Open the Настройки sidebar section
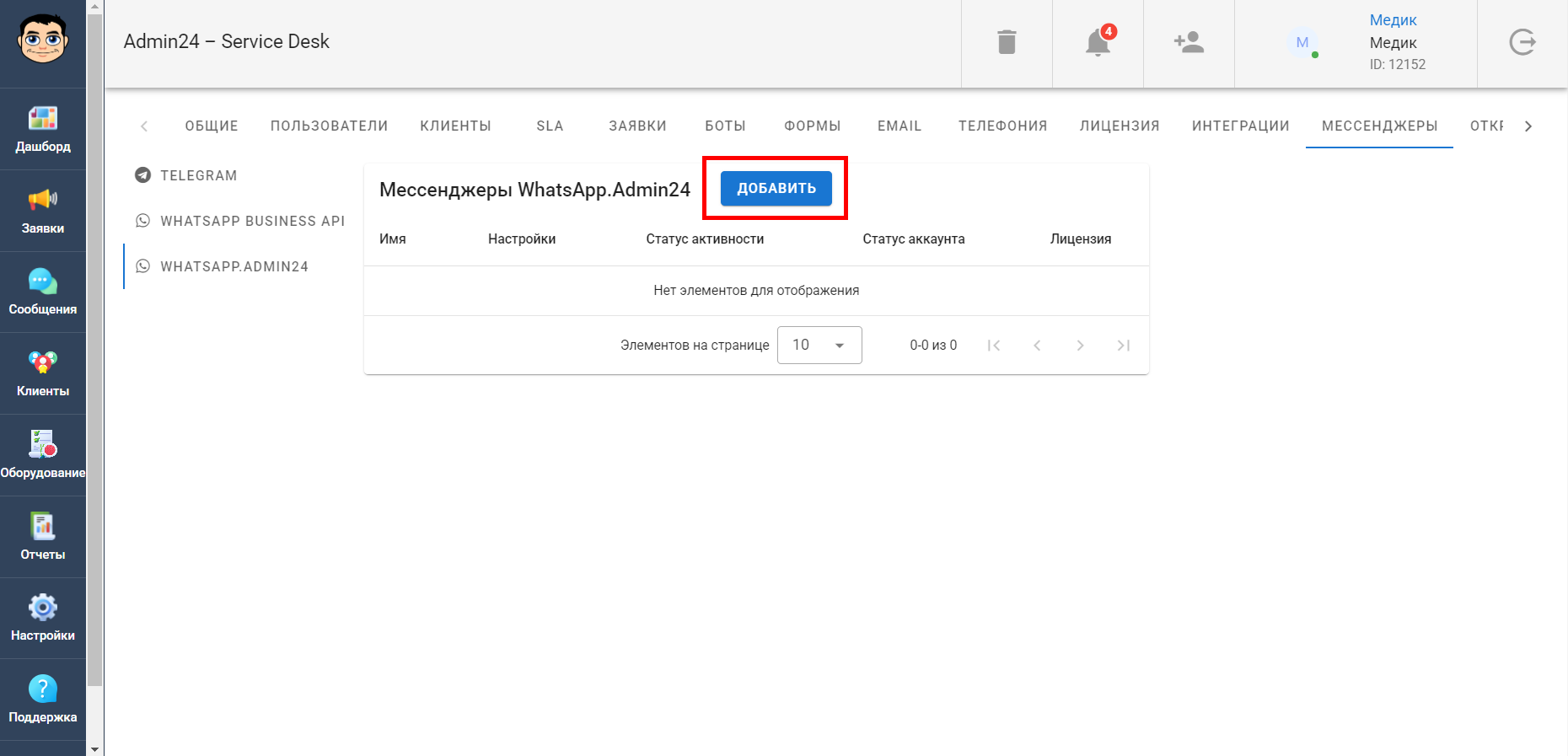The width and height of the screenshot is (1568, 756). pos(43,618)
